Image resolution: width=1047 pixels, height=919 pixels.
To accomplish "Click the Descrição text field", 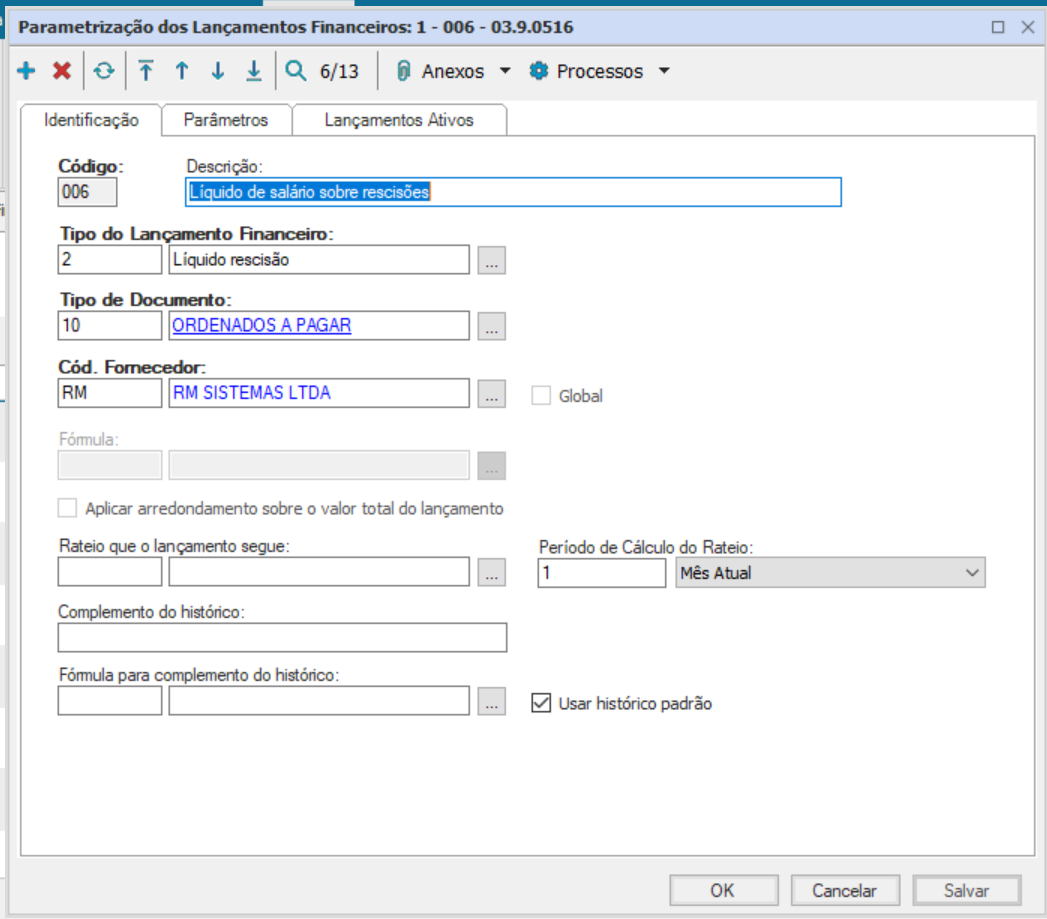I will (513, 192).
